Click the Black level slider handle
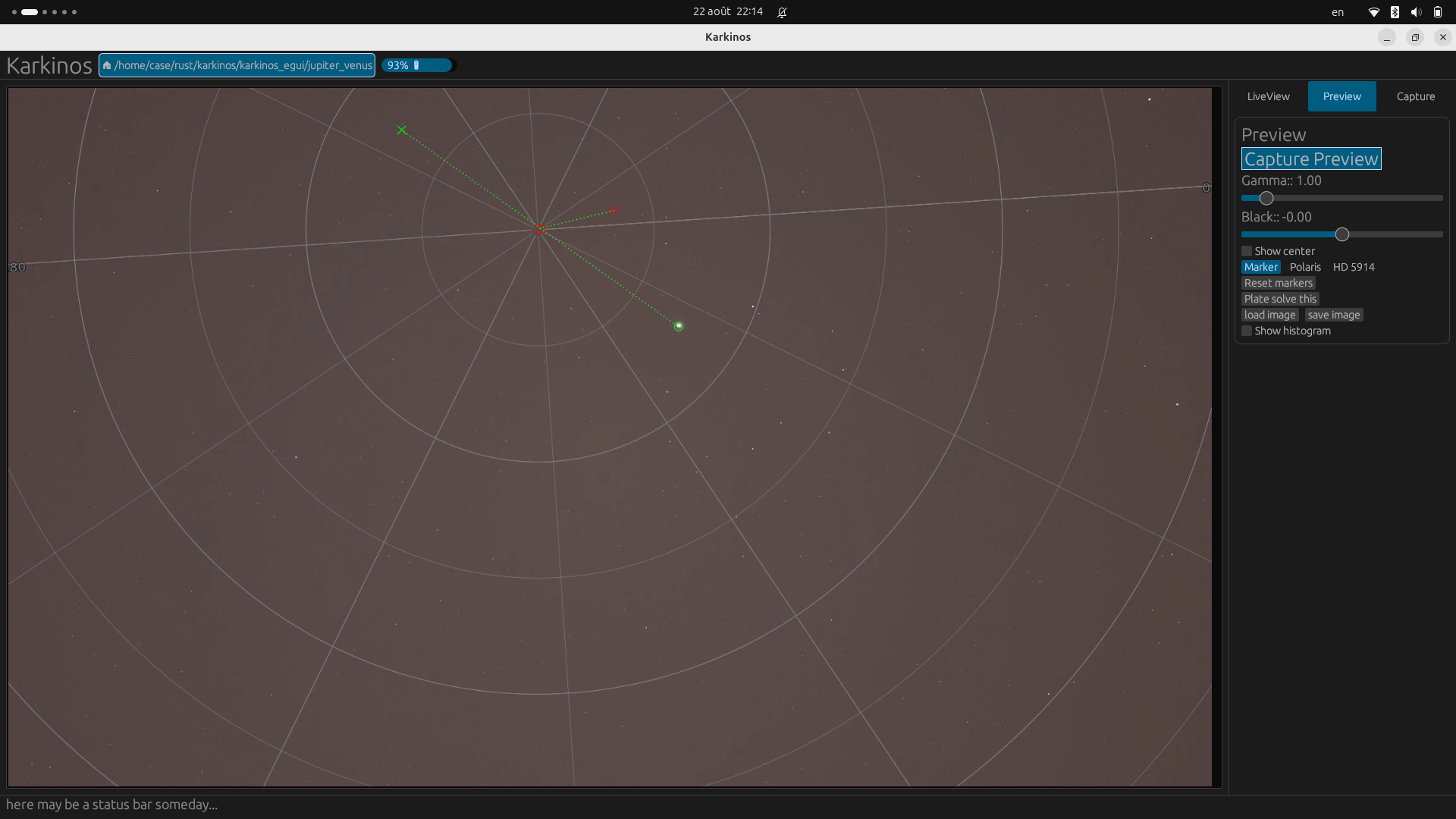The height and width of the screenshot is (819, 1456). pos(1342,234)
